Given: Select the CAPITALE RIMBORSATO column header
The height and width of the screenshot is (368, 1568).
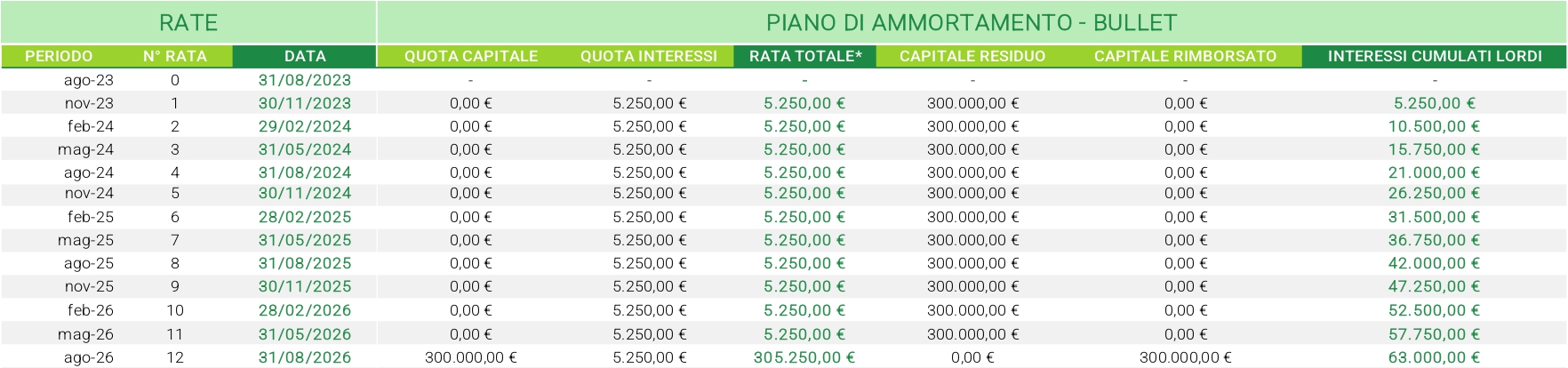Looking at the screenshot, I should pos(1185,56).
